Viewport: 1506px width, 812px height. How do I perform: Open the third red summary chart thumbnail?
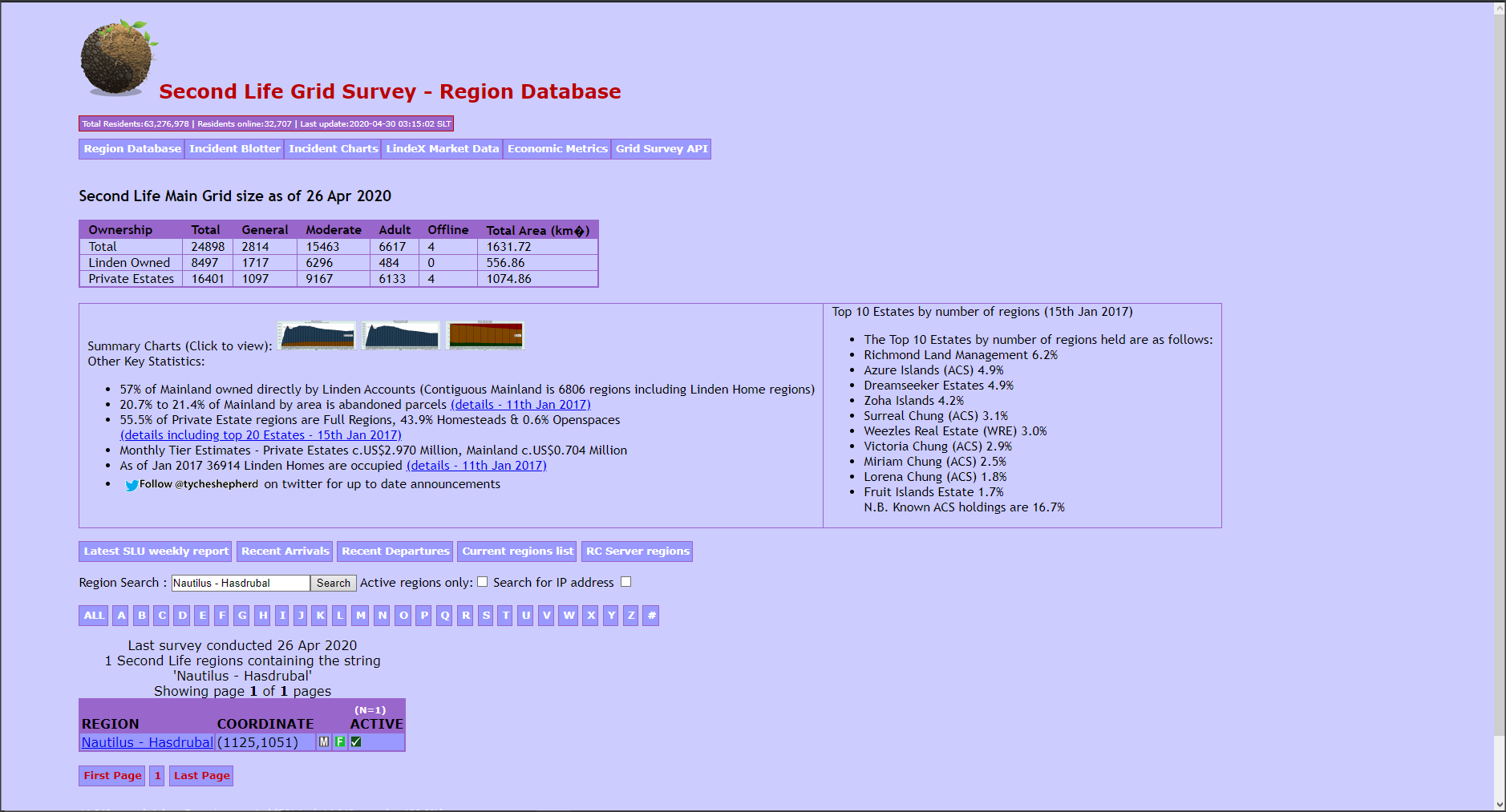[486, 335]
